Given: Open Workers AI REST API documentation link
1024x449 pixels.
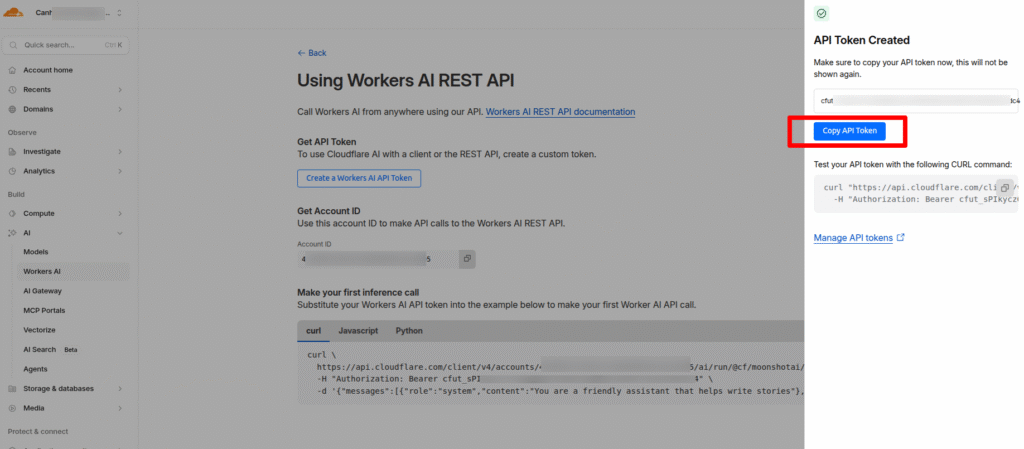Looking at the screenshot, I should pyautogui.click(x=560, y=112).
